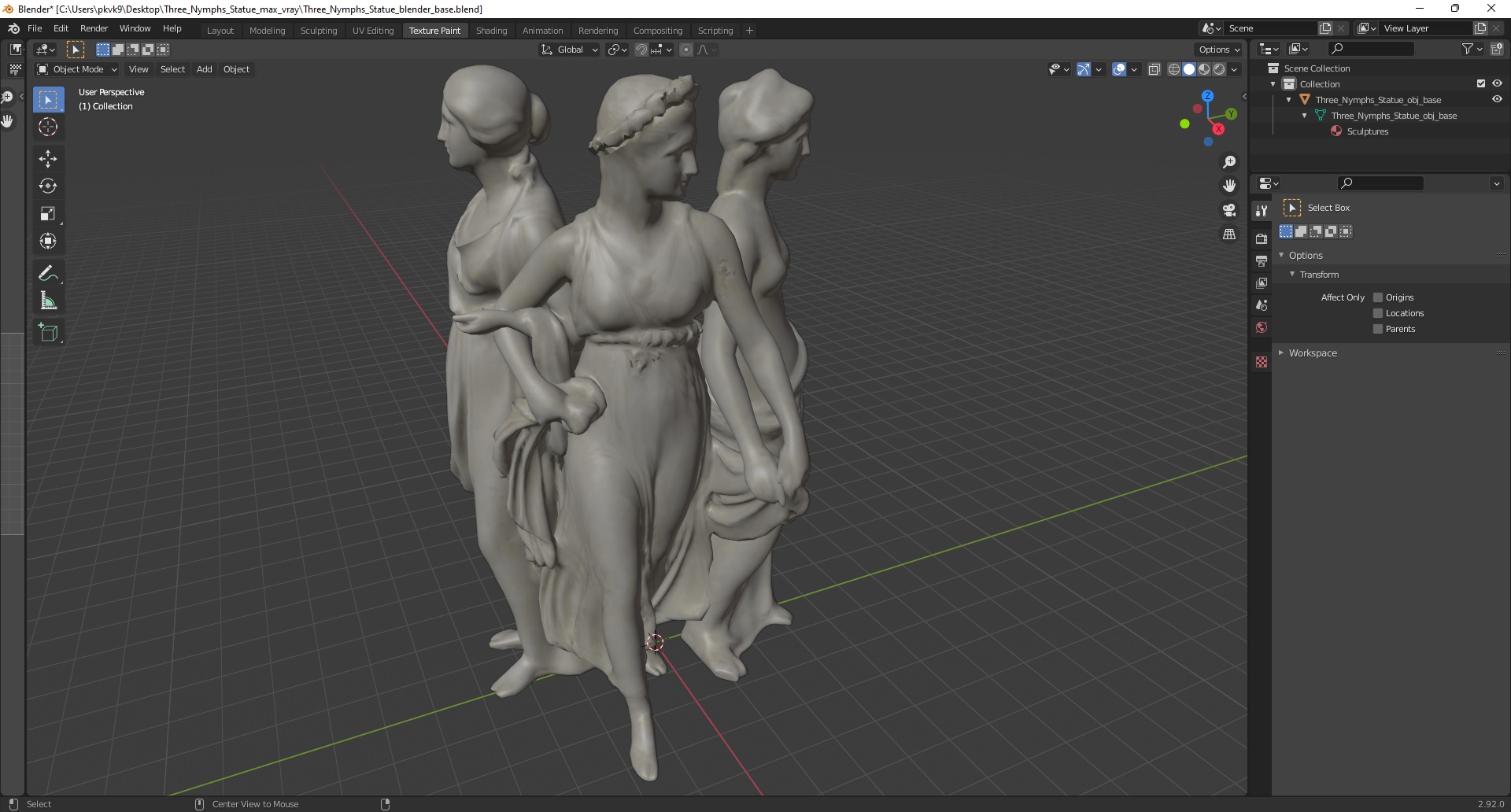Click the outliner search field
Screen dimensions: 1511x812
tap(1370, 49)
